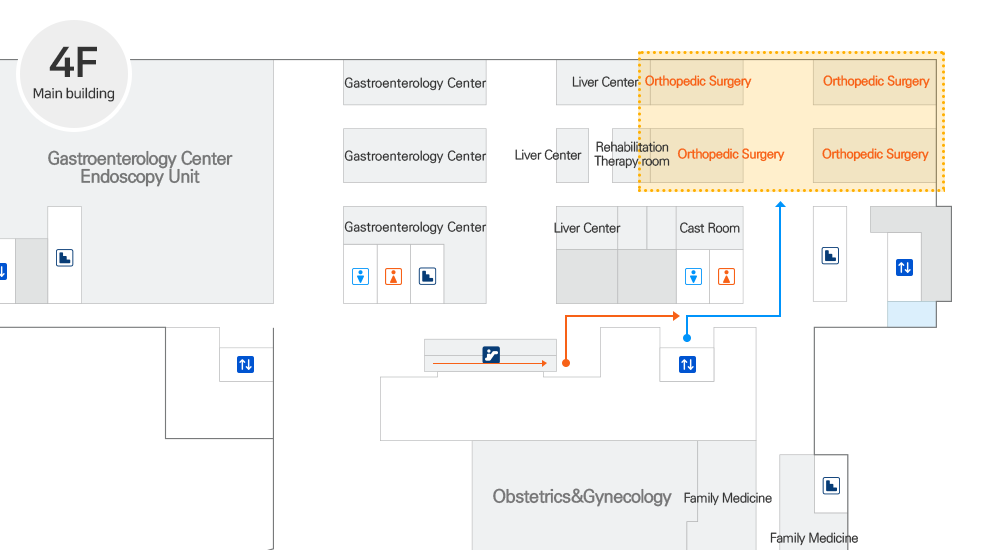The image size is (992, 550).
Task: Select the top Liver Center room
Action: (604, 82)
